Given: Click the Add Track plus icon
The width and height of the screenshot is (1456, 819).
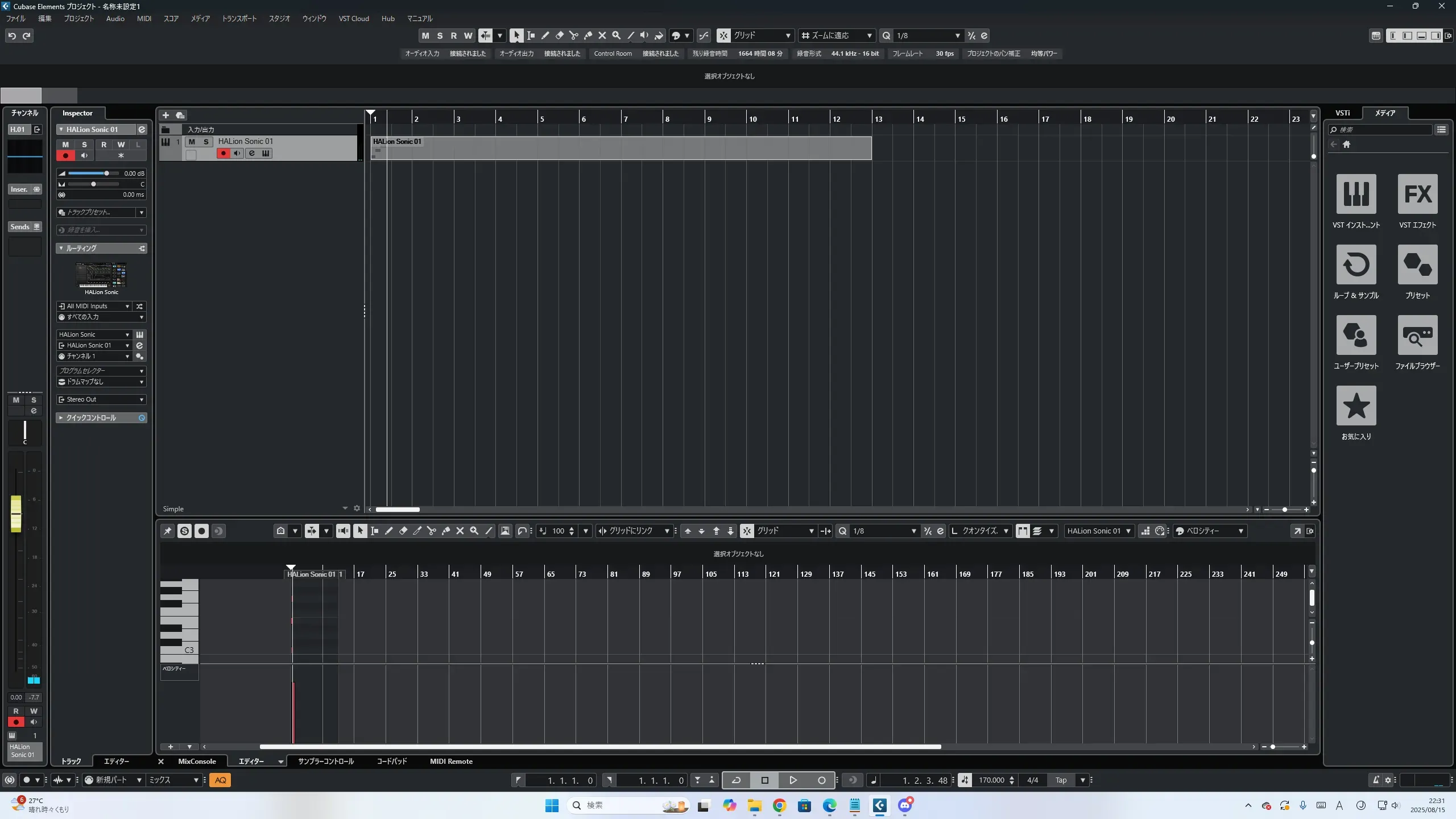Looking at the screenshot, I should click(166, 115).
